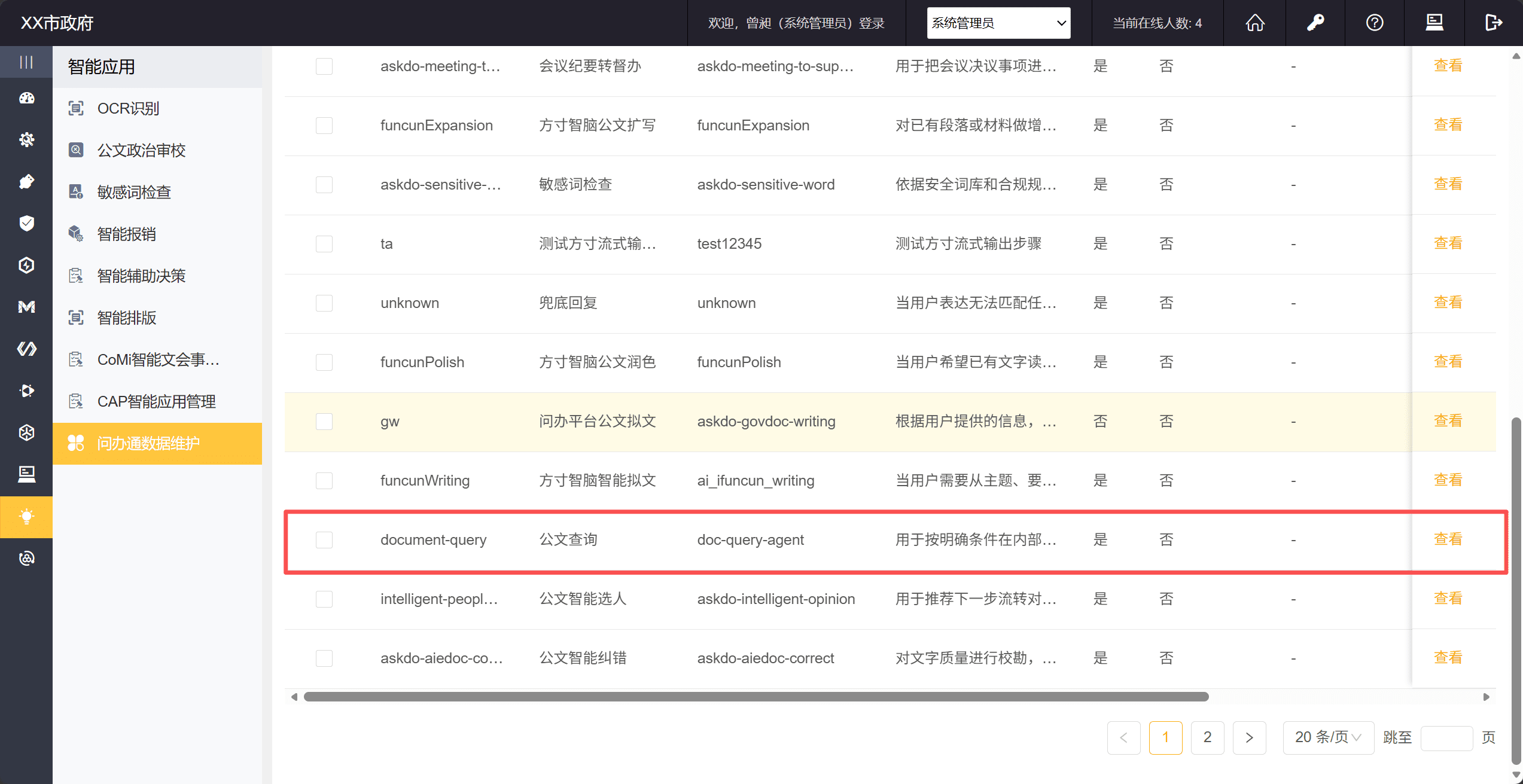Open the cube icon in left rail
1523x784 pixels.
click(26, 433)
